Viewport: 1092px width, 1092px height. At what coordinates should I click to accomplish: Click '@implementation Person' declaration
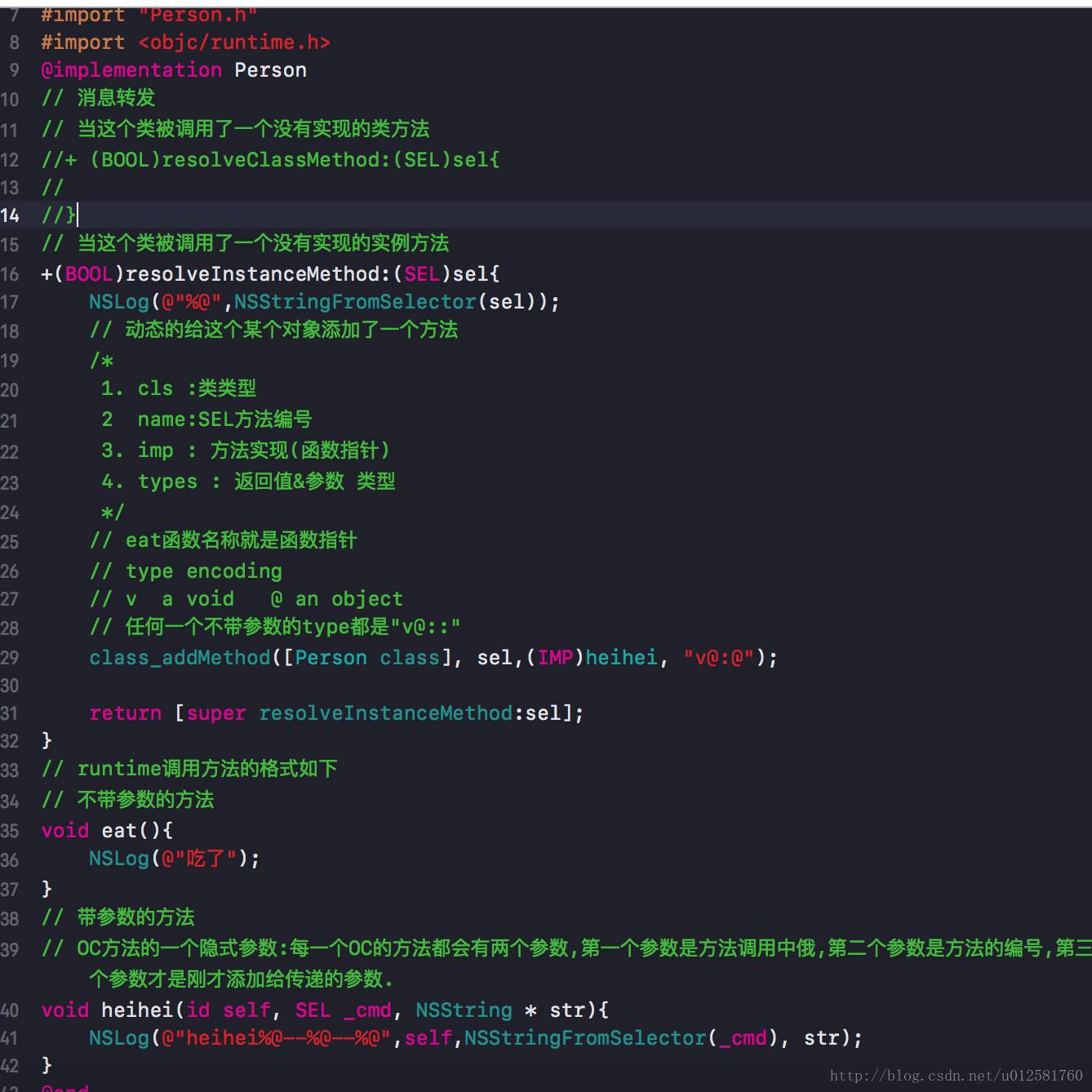[x=174, y=70]
